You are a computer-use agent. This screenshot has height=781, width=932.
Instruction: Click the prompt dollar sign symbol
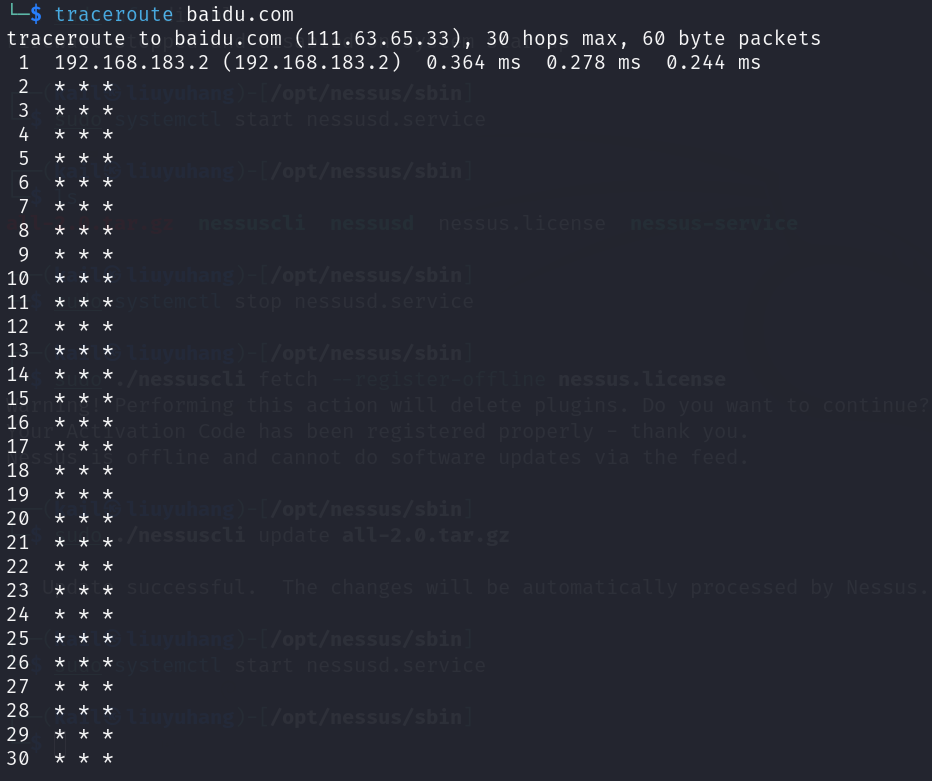click(36, 14)
